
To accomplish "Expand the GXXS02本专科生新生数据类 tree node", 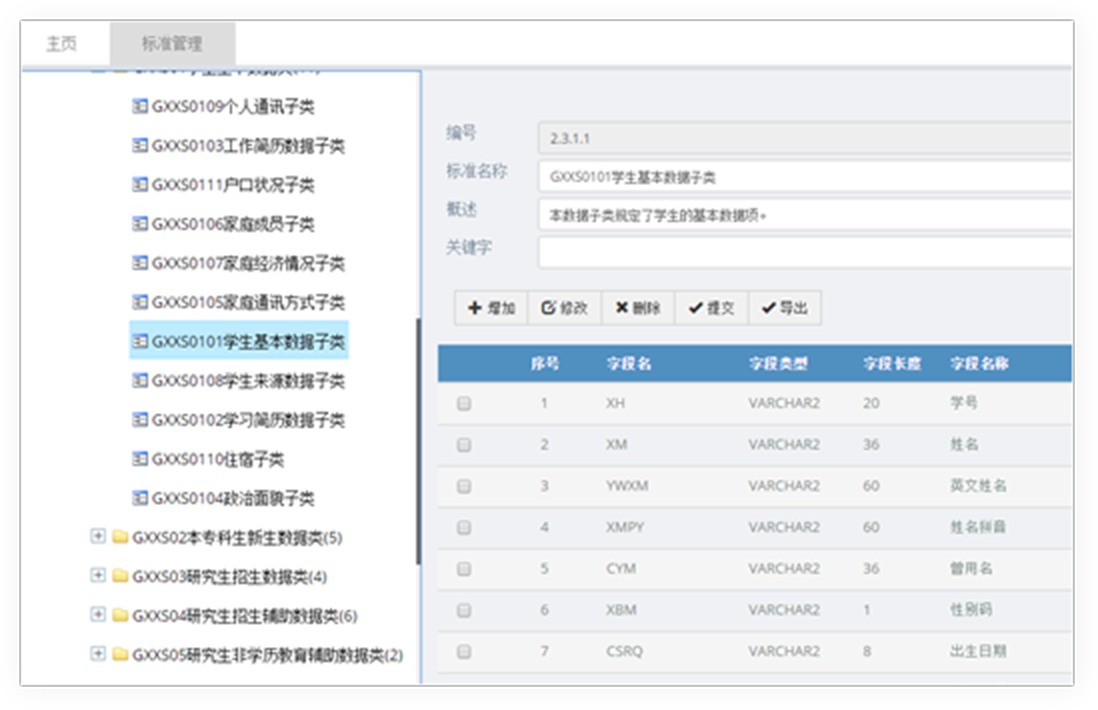I will click(x=98, y=537).
